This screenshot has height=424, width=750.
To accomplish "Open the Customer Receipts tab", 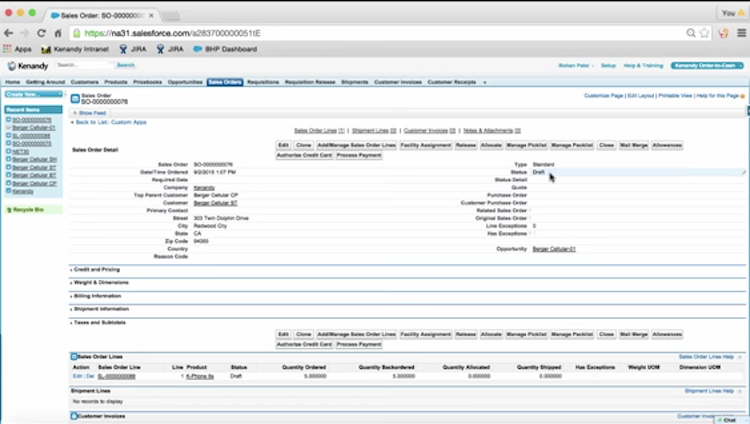I will (452, 82).
